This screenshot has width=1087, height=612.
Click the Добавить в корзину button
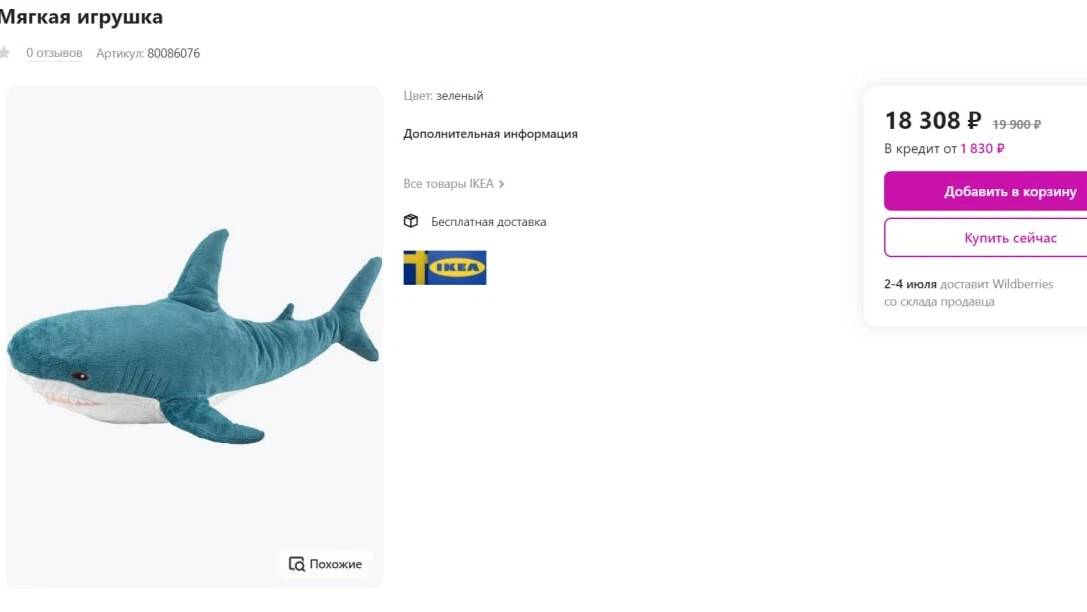pos(985,191)
